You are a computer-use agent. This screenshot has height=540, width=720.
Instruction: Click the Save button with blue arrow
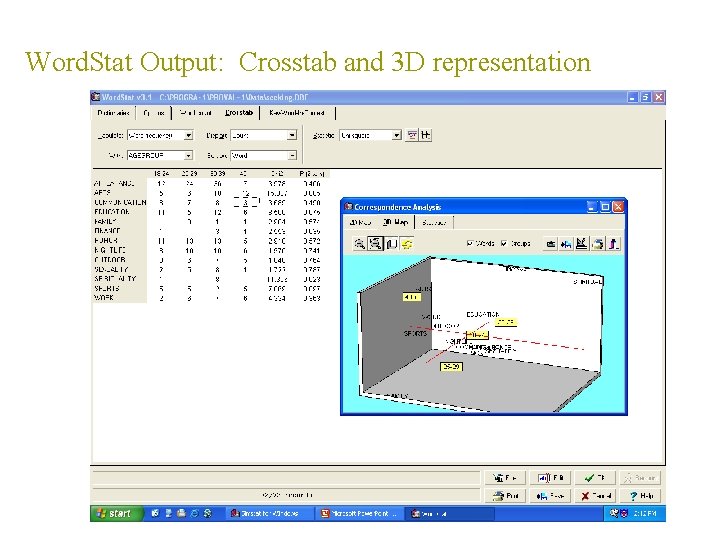550,496
